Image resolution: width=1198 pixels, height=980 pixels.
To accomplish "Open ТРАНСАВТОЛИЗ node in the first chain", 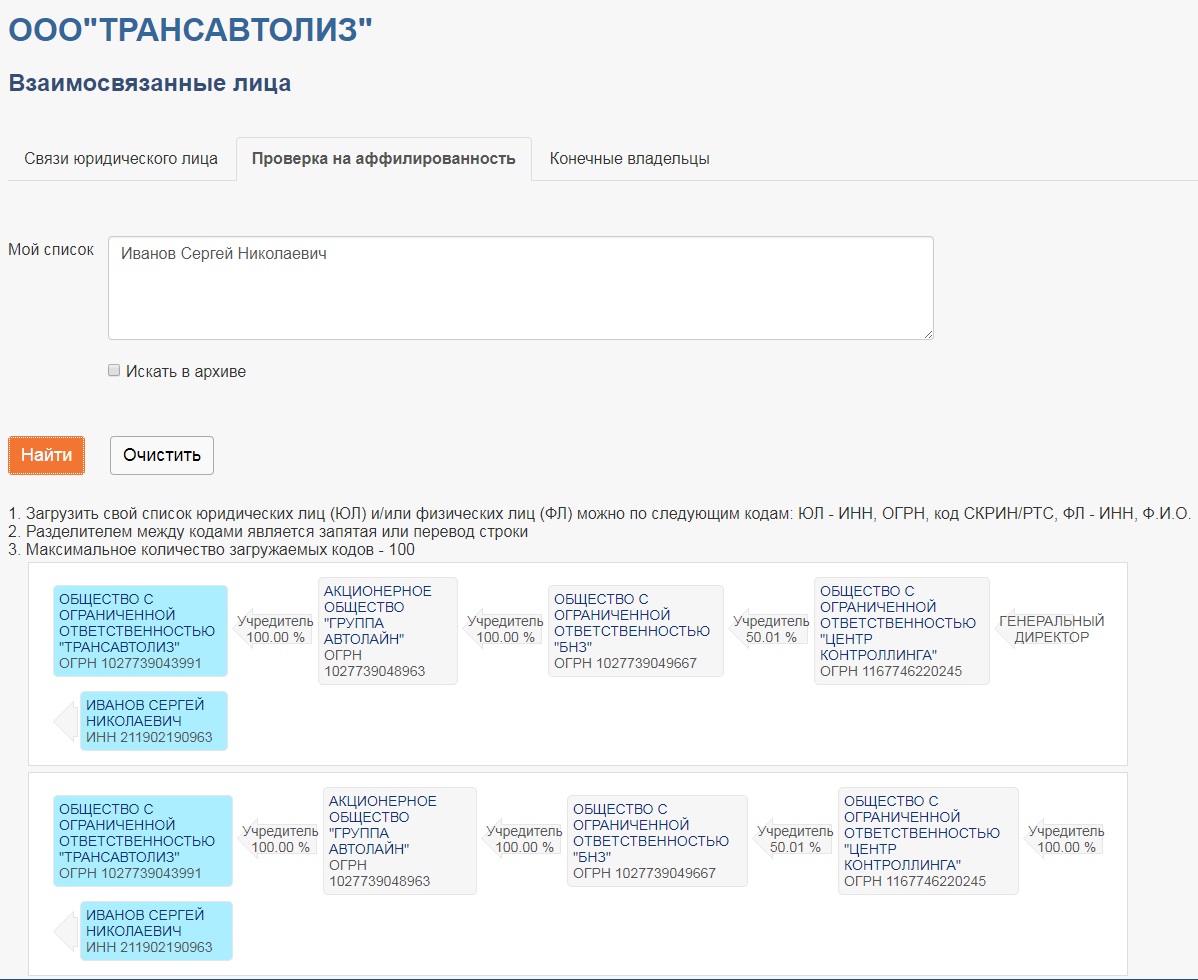I will [141, 631].
